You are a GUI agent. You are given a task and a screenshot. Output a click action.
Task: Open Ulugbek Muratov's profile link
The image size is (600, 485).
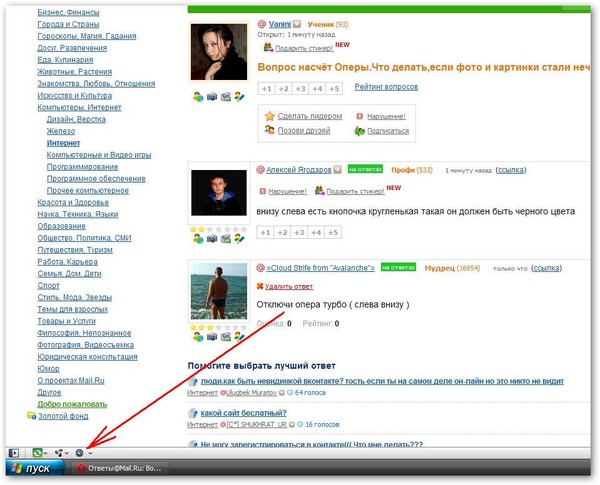(x=252, y=392)
